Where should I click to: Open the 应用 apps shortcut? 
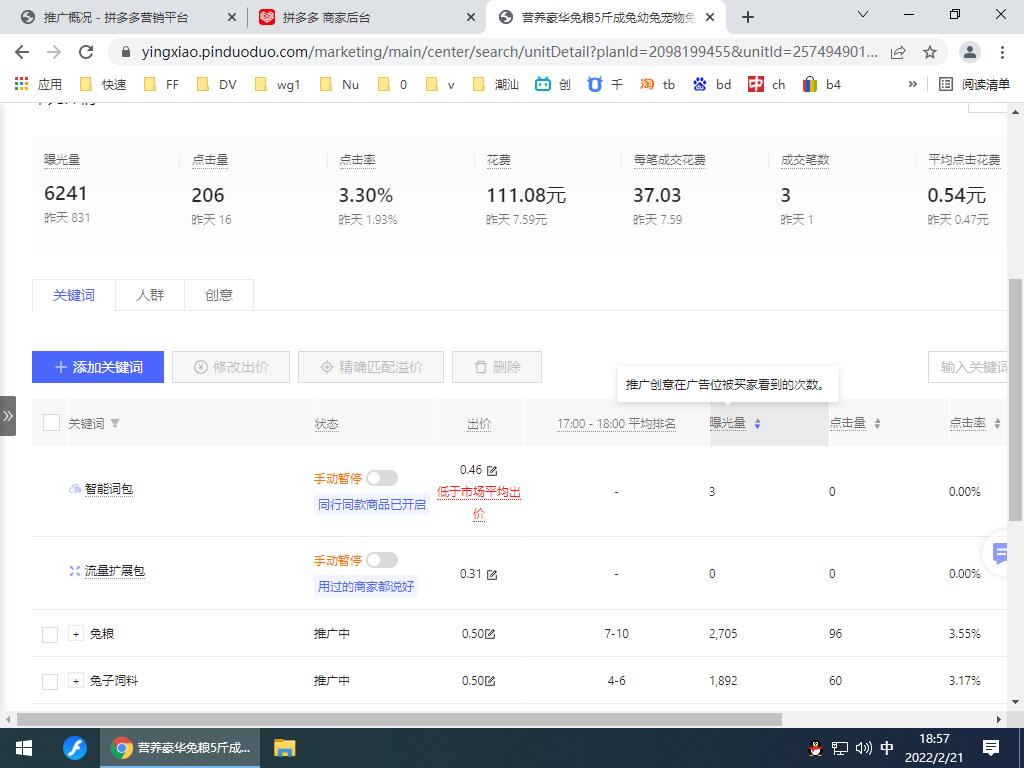38,84
